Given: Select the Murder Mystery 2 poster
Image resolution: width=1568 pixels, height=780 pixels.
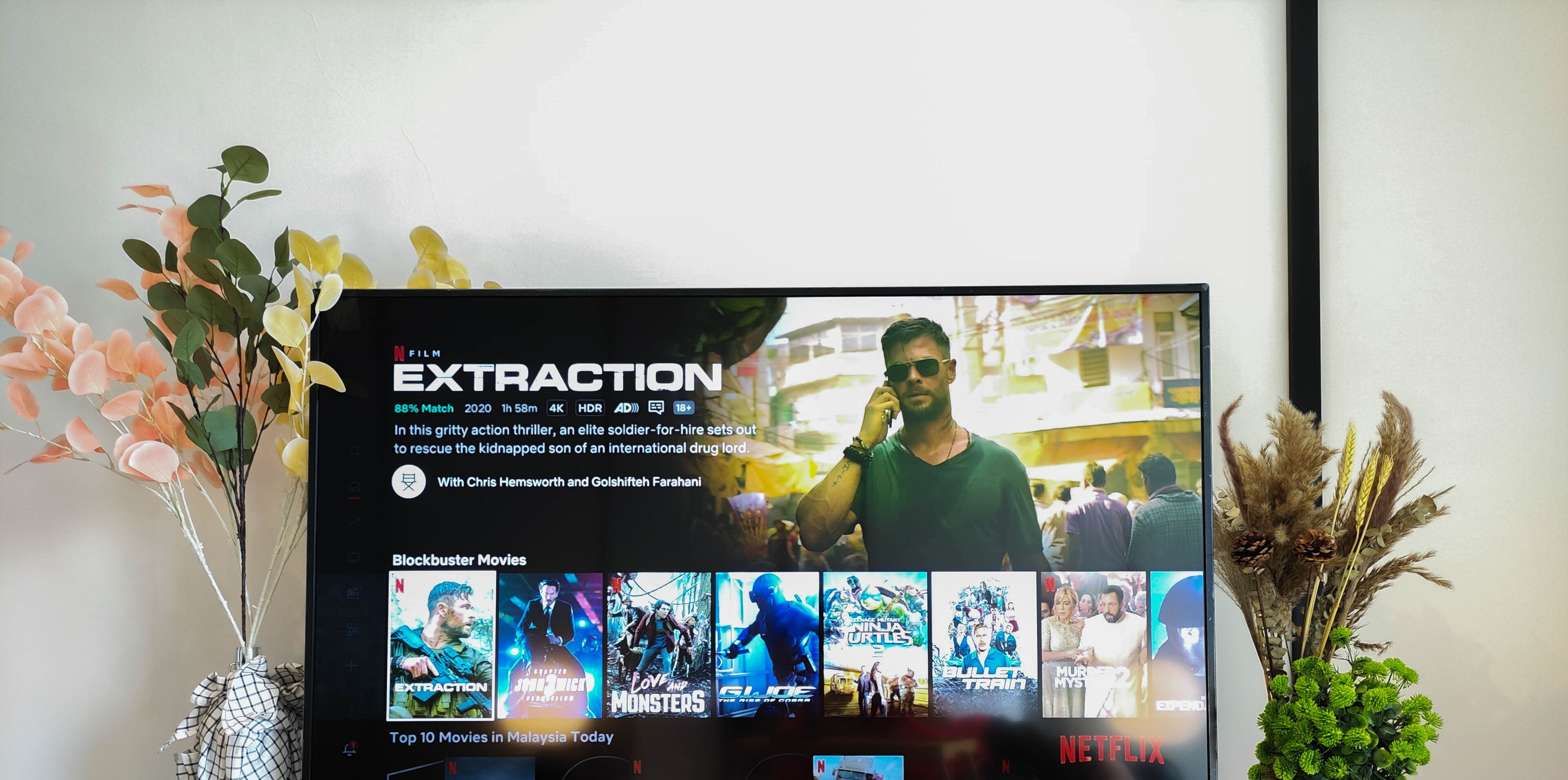Looking at the screenshot, I should pos(1094,645).
